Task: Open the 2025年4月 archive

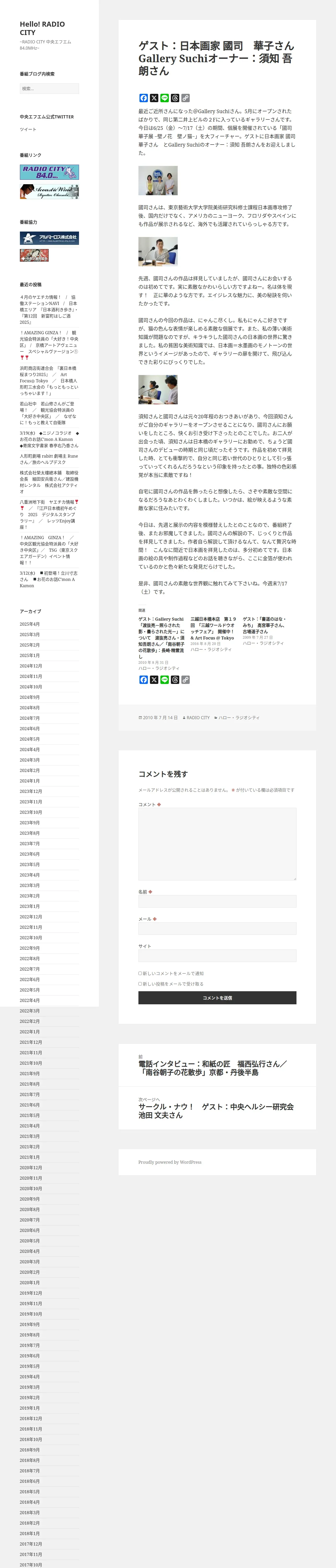Action: (29, 624)
